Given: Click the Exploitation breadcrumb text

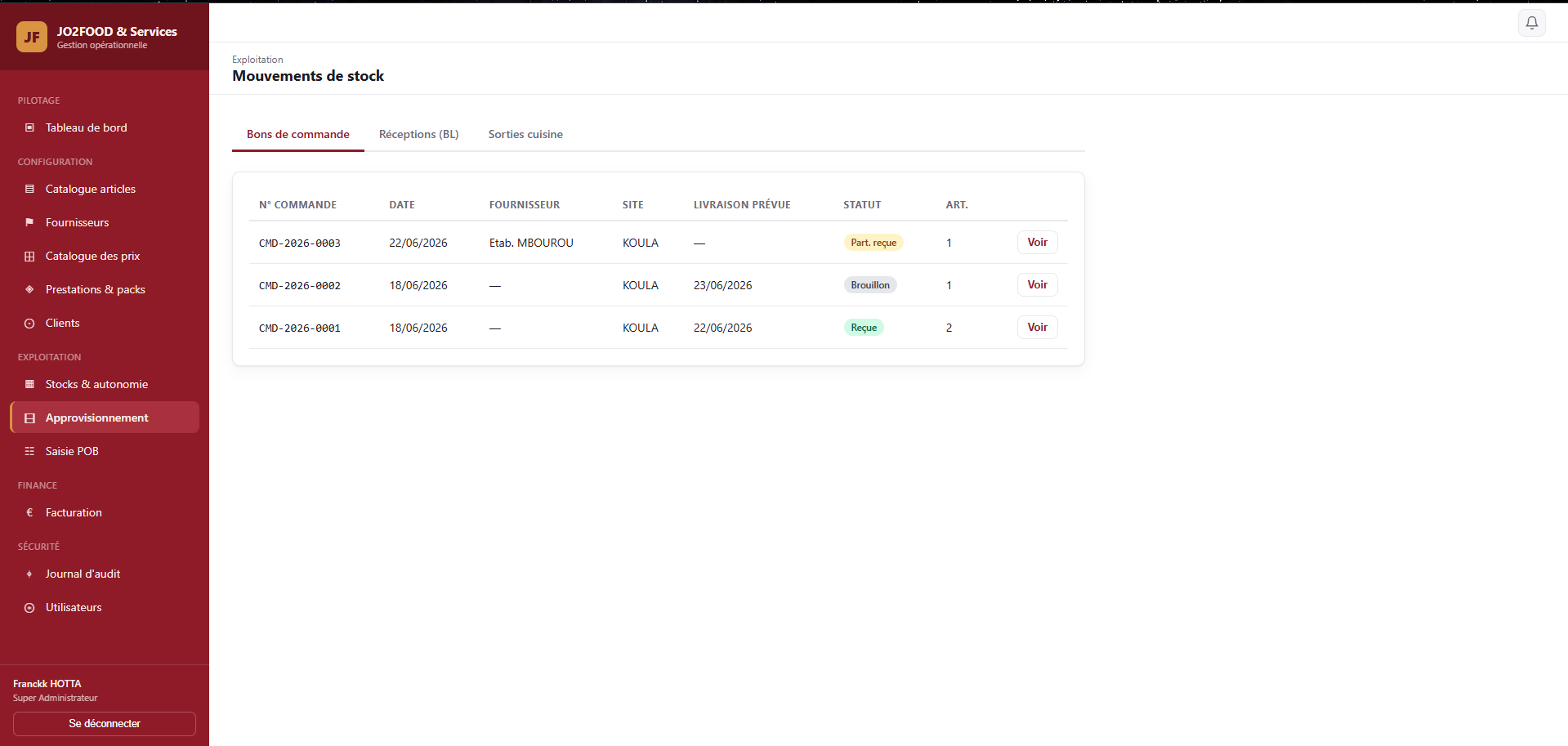Looking at the screenshot, I should point(257,60).
